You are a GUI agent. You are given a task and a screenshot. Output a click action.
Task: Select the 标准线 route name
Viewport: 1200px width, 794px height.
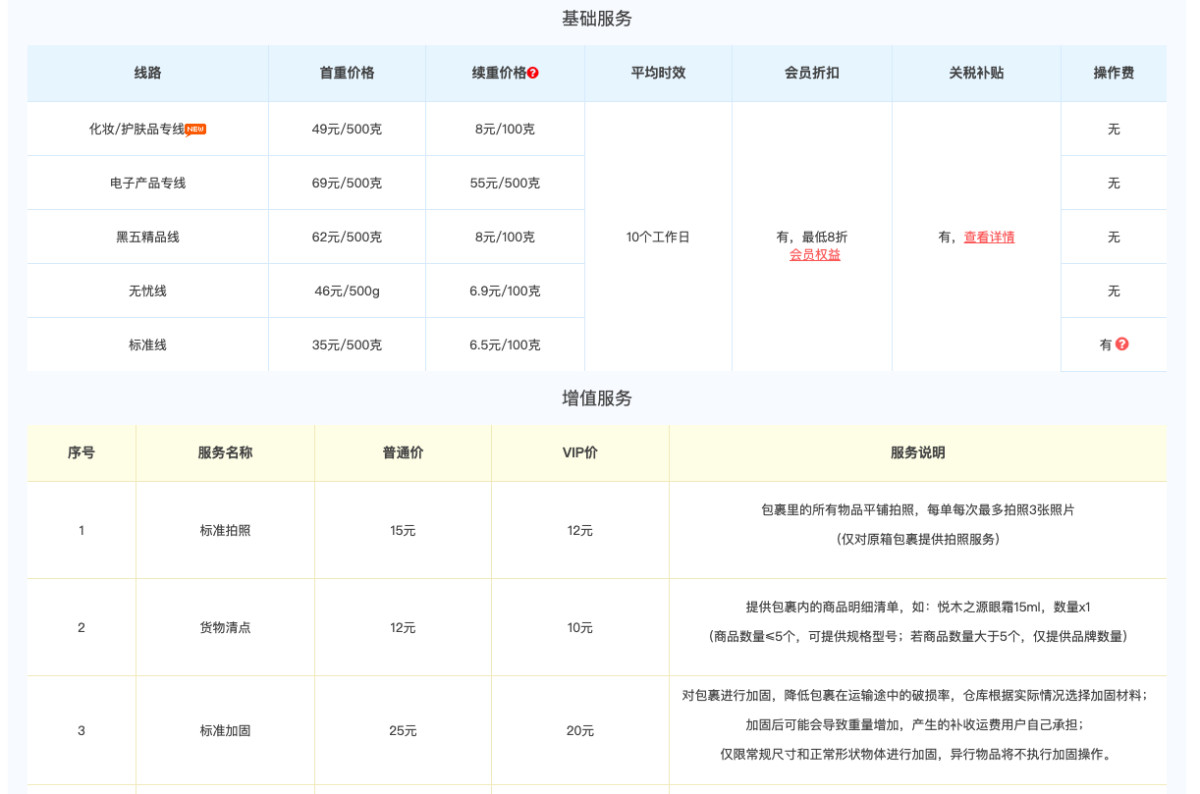[x=148, y=345]
